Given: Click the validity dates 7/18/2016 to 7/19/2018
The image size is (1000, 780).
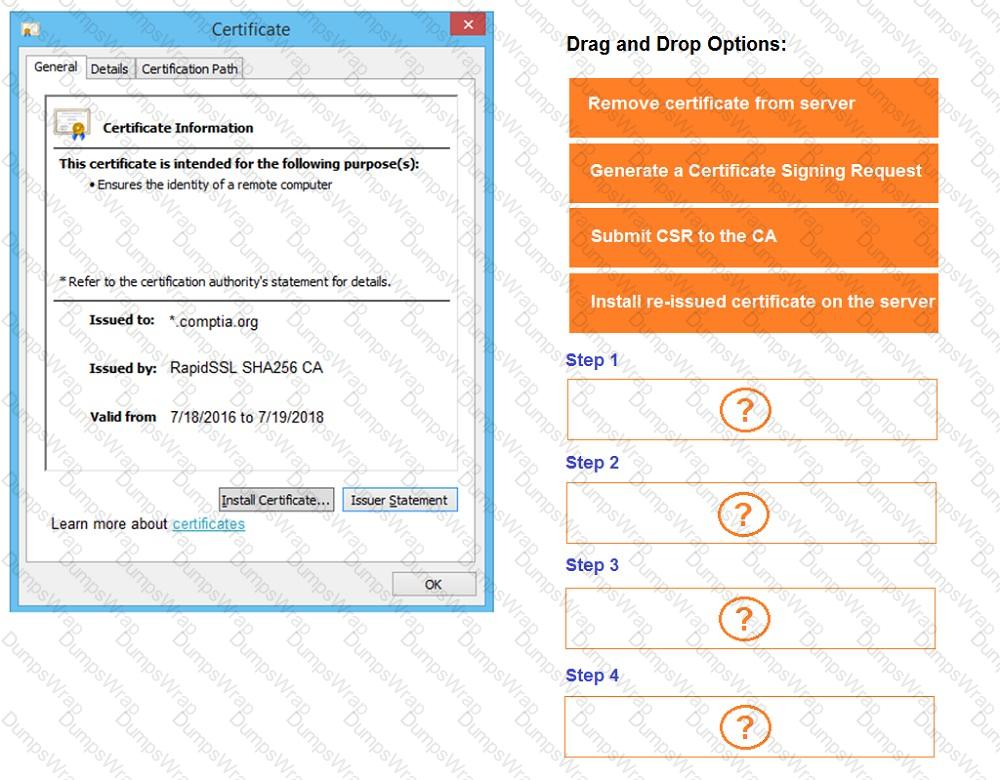Looking at the screenshot, I should 247,417.
